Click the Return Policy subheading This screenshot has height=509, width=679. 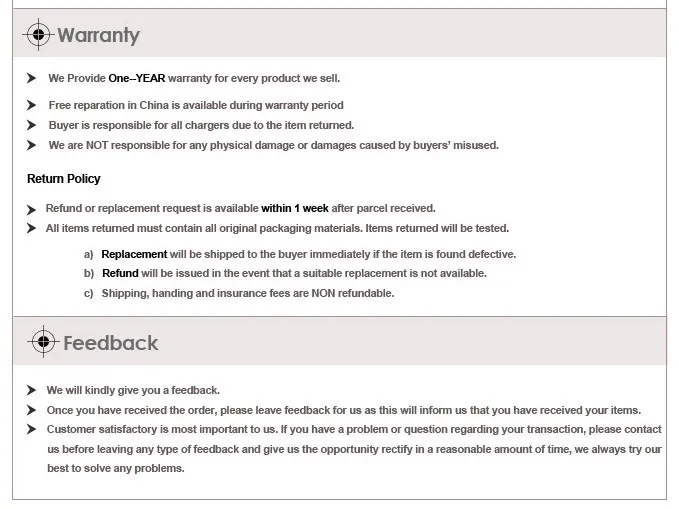pos(64,179)
